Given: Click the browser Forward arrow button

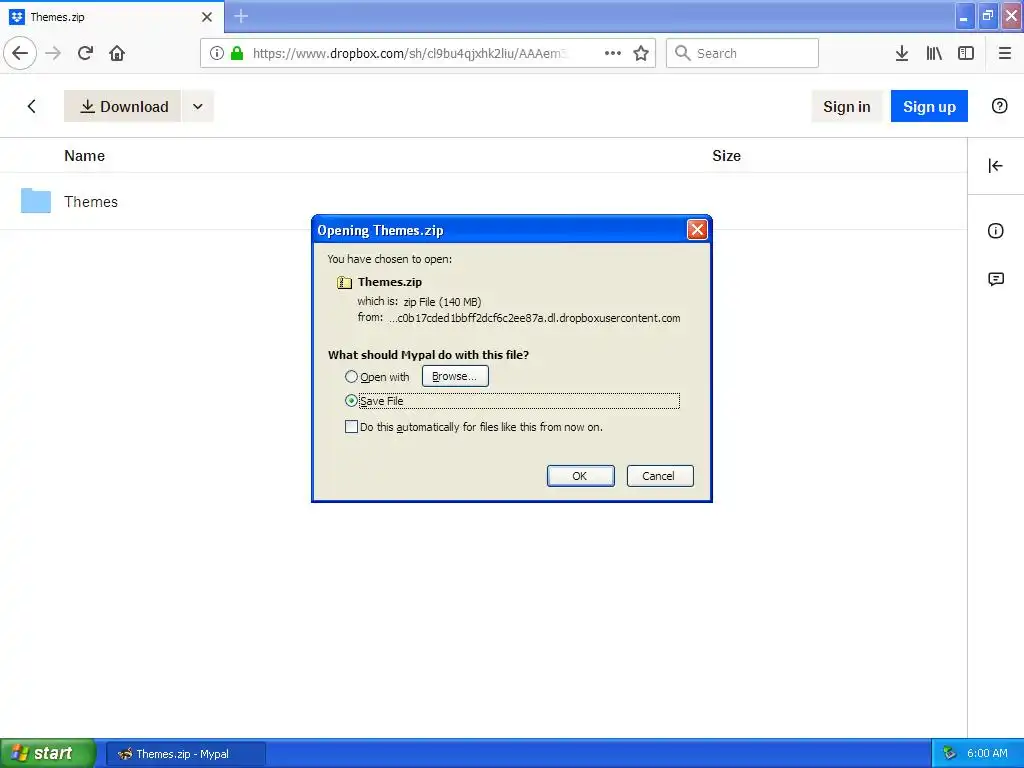Looking at the screenshot, I should (54, 53).
